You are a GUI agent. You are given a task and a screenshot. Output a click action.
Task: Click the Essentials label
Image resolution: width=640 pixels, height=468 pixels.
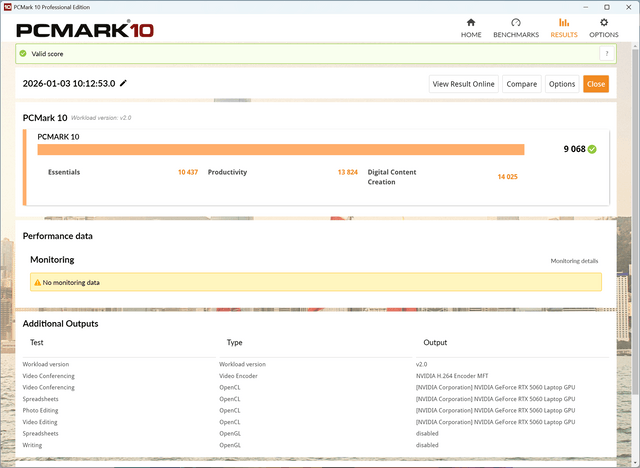click(64, 172)
